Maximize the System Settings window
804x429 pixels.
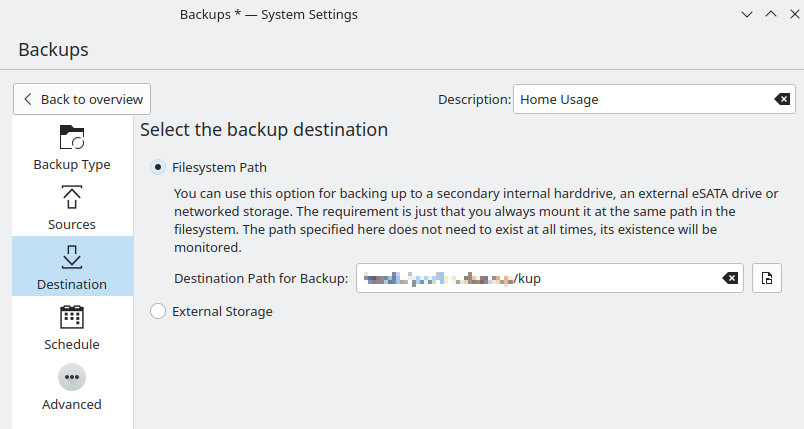770,15
